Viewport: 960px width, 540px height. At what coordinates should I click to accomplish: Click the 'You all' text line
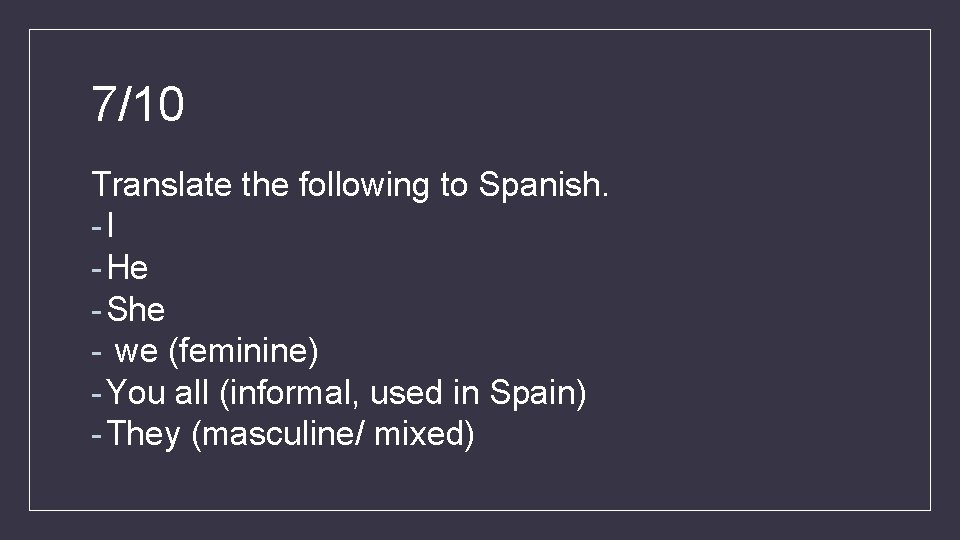tap(346, 393)
